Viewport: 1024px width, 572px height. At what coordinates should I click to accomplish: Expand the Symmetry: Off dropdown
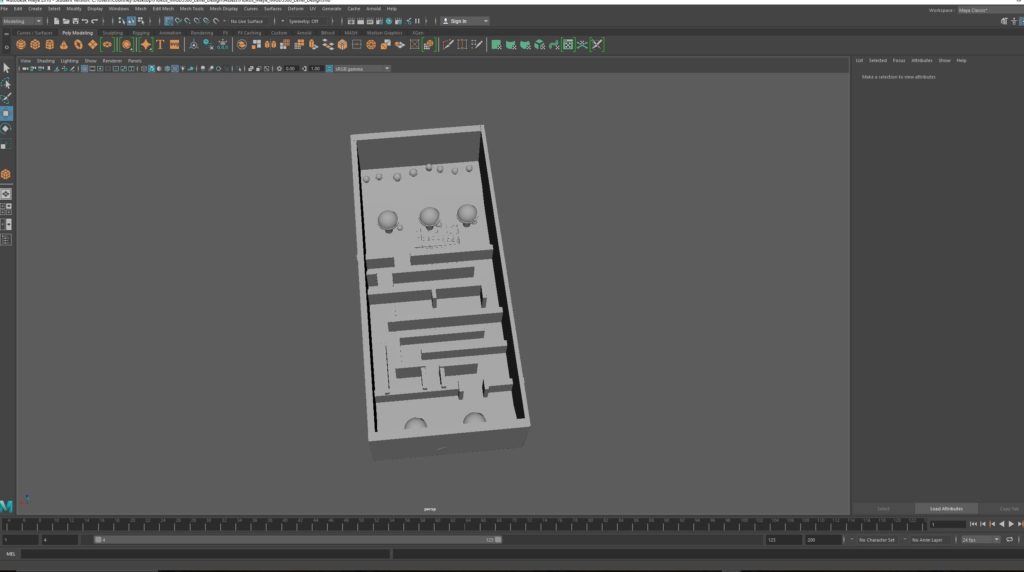(x=303, y=21)
